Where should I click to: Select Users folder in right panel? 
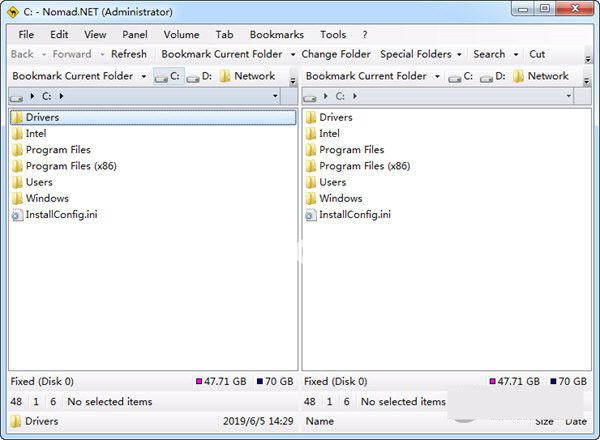point(326,182)
